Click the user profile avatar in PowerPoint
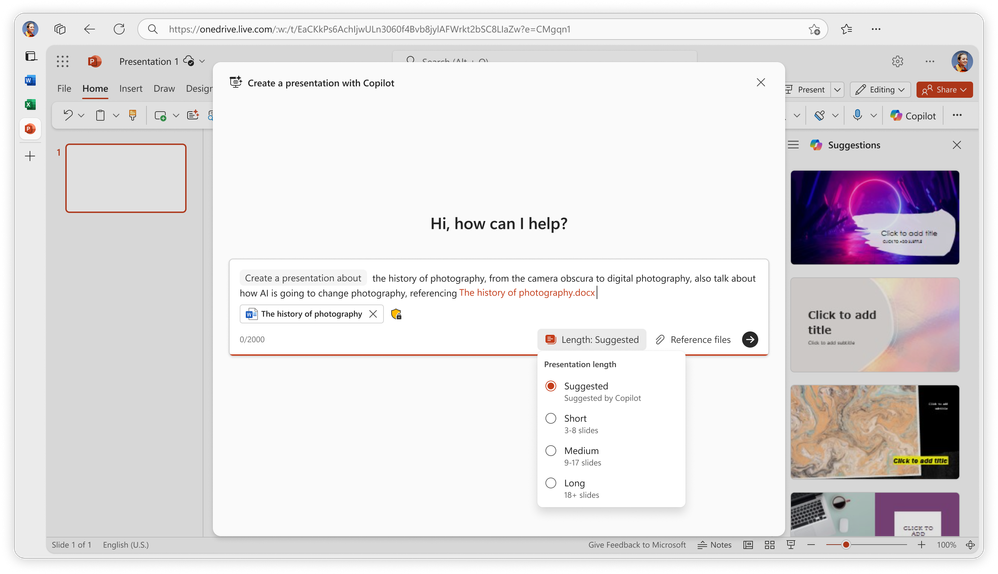 point(962,61)
